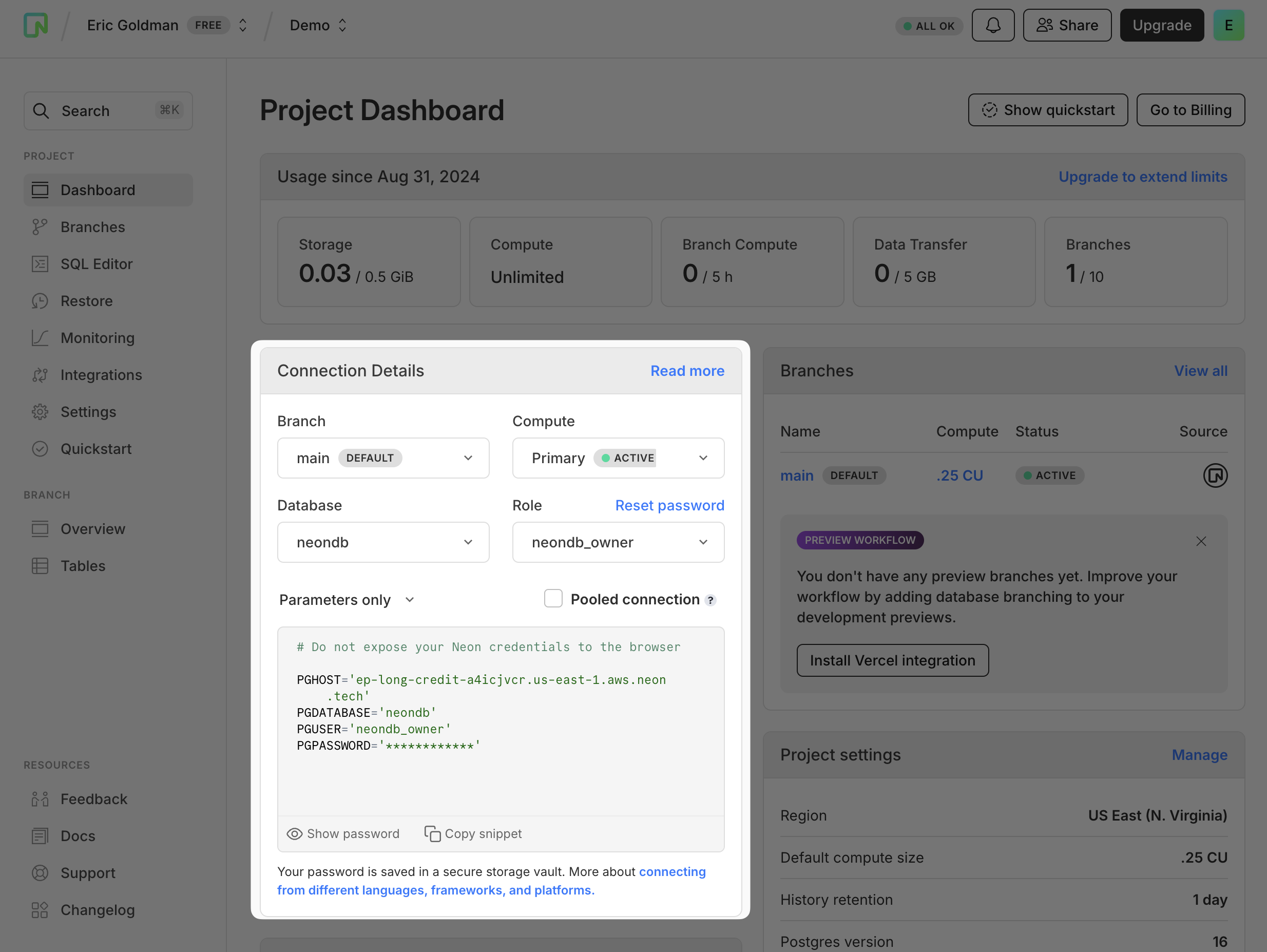1267x952 pixels.
Task: Go to Branches in sidebar
Action: coord(92,227)
